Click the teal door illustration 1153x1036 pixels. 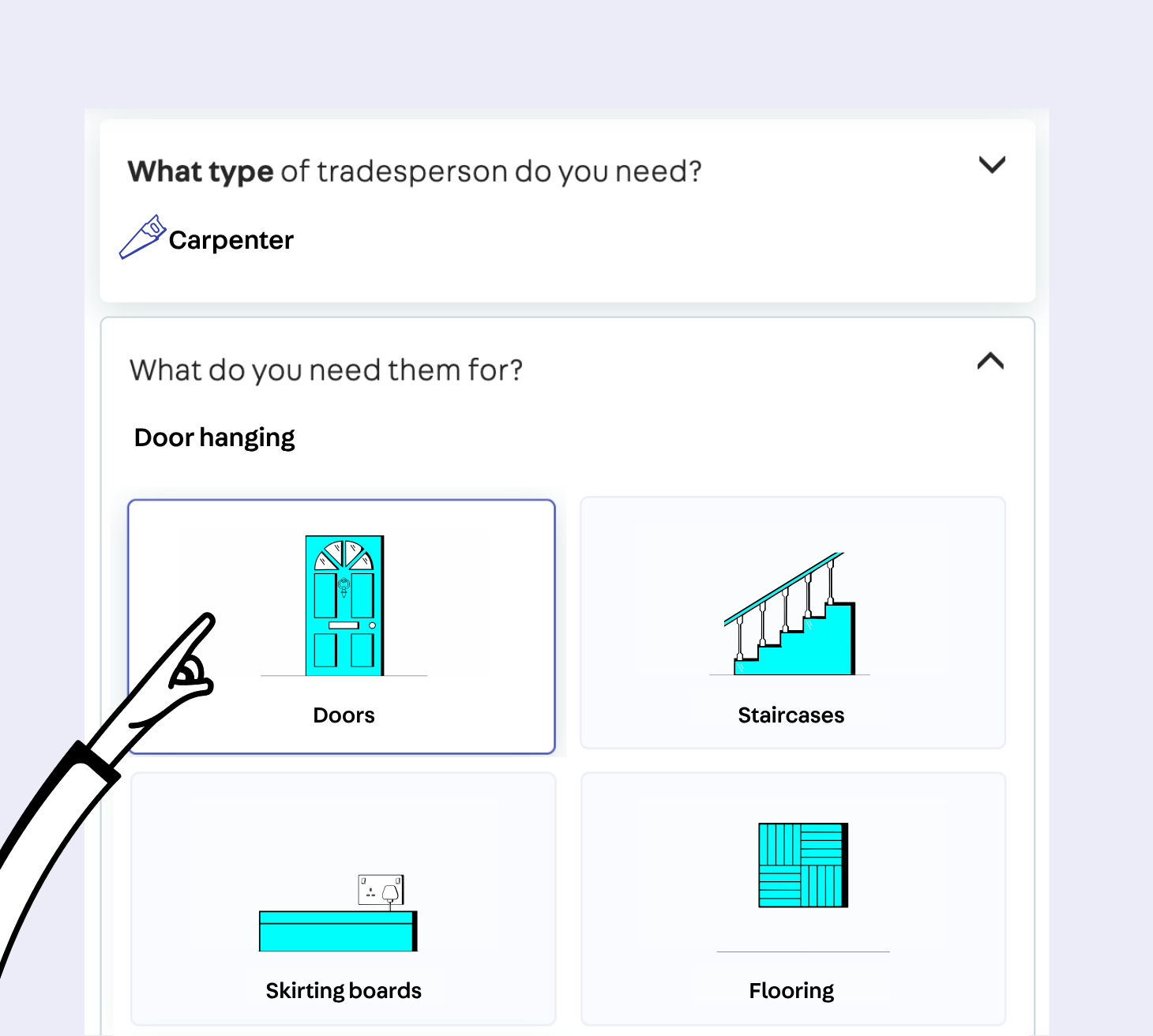pyautogui.click(x=344, y=606)
